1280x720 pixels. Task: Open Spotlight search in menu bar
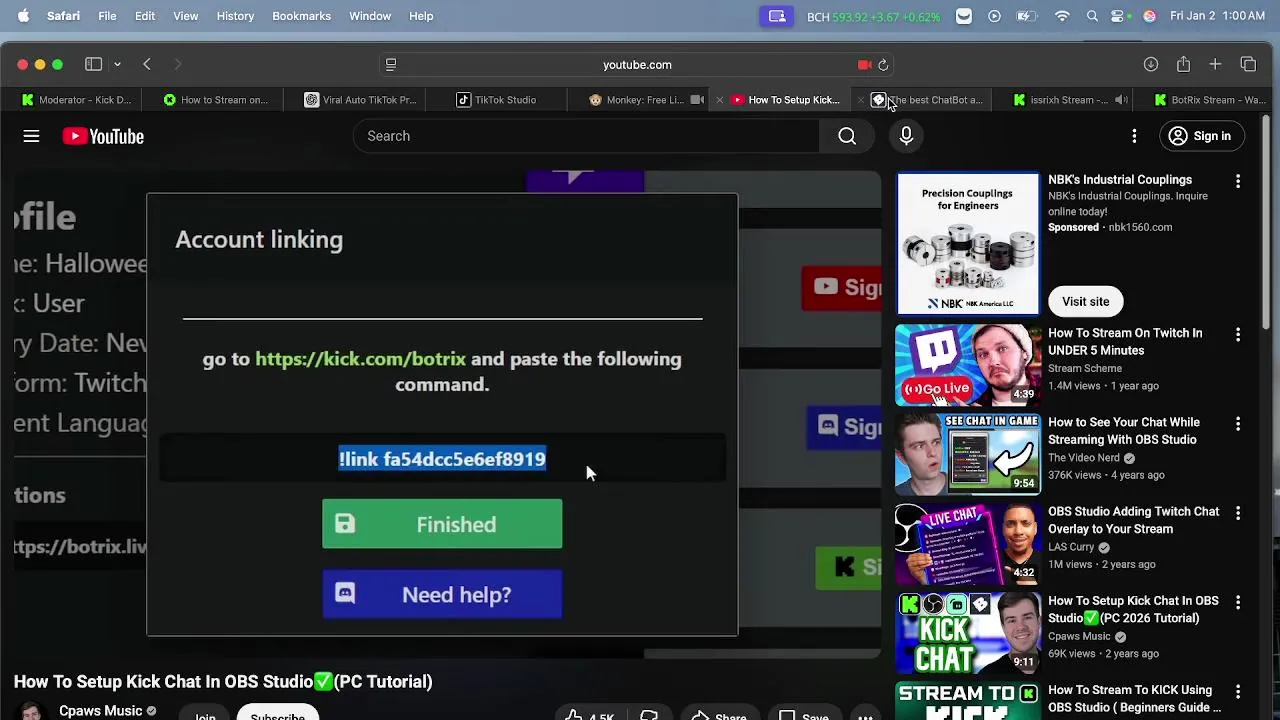1092,16
